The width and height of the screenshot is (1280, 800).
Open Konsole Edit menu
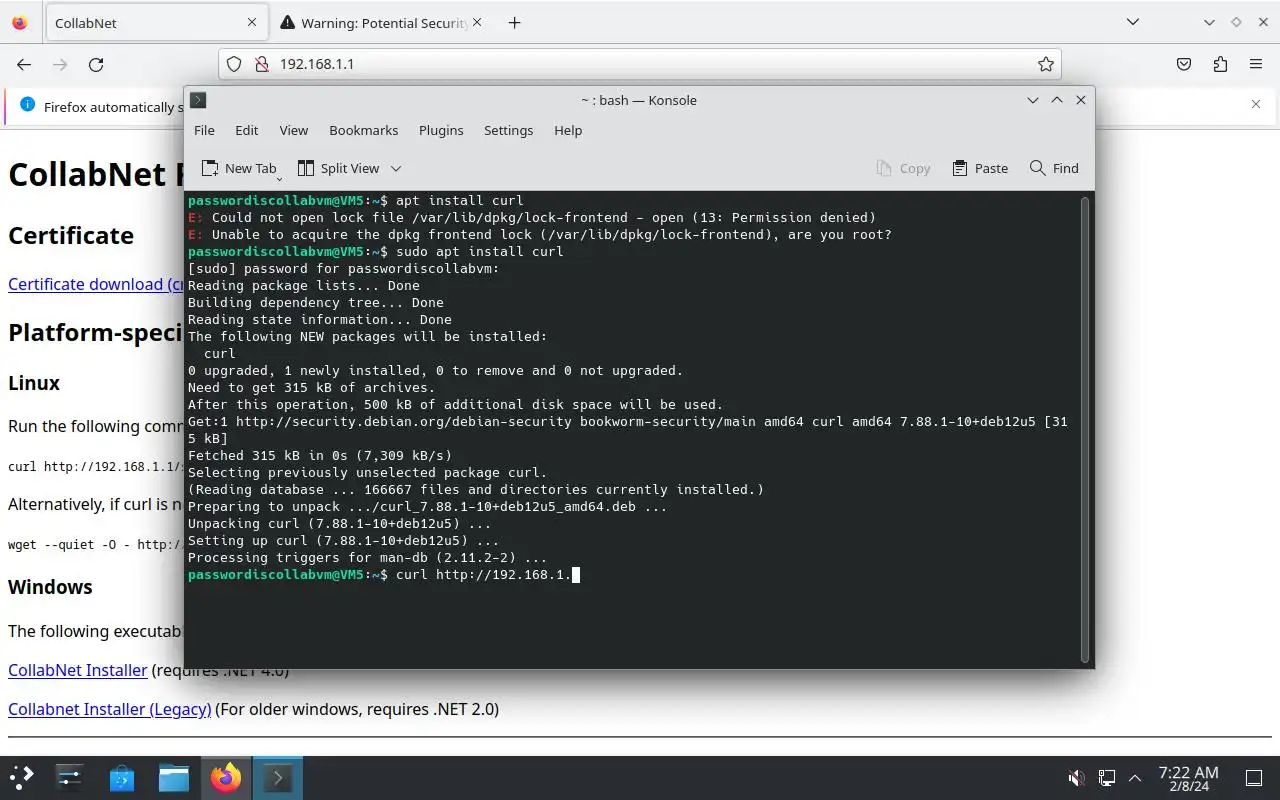tap(246, 130)
